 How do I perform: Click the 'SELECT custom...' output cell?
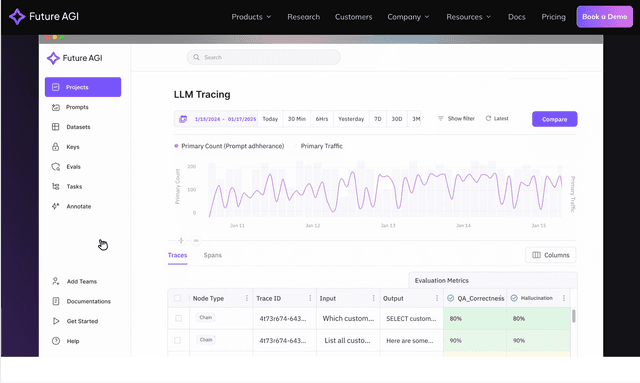(411, 318)
